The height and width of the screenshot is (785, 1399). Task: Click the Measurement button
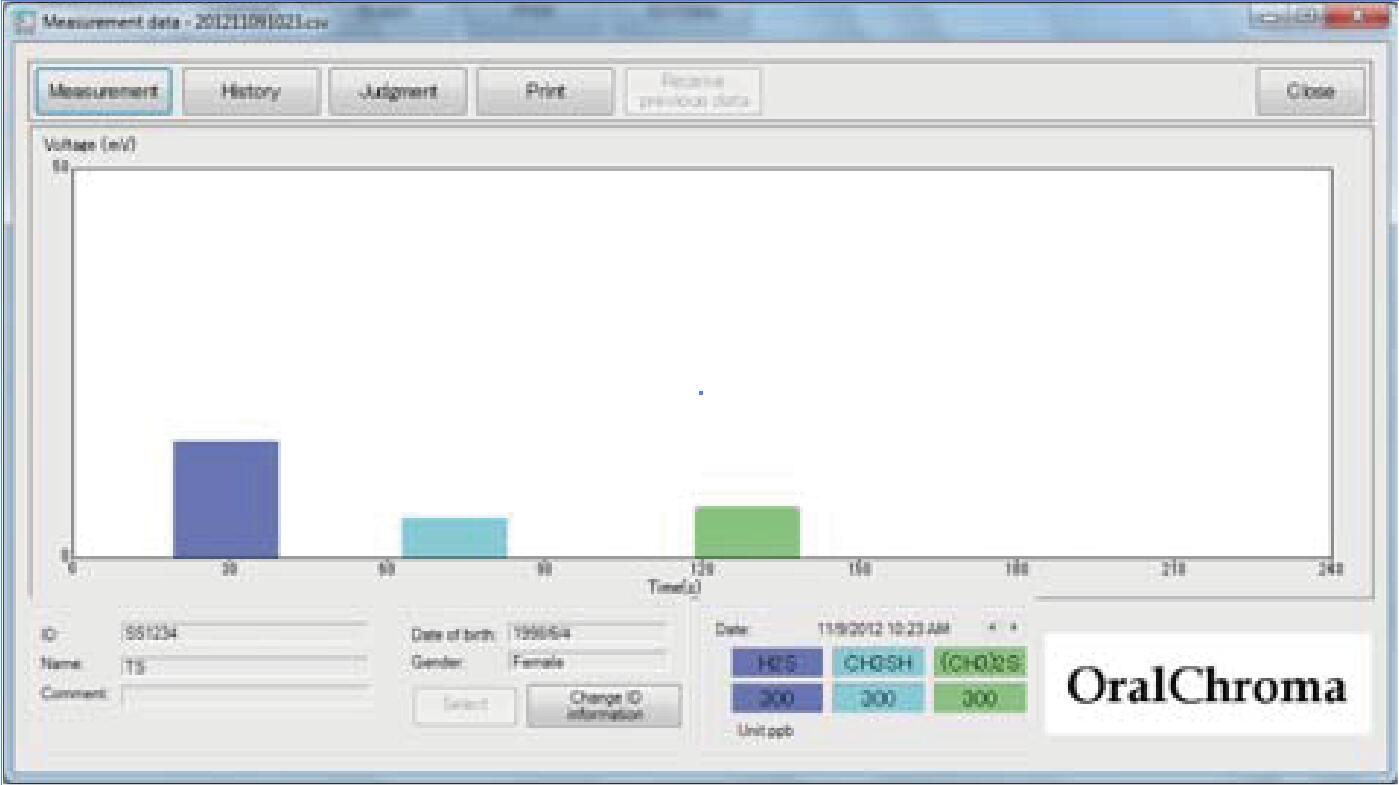[104, 91]
